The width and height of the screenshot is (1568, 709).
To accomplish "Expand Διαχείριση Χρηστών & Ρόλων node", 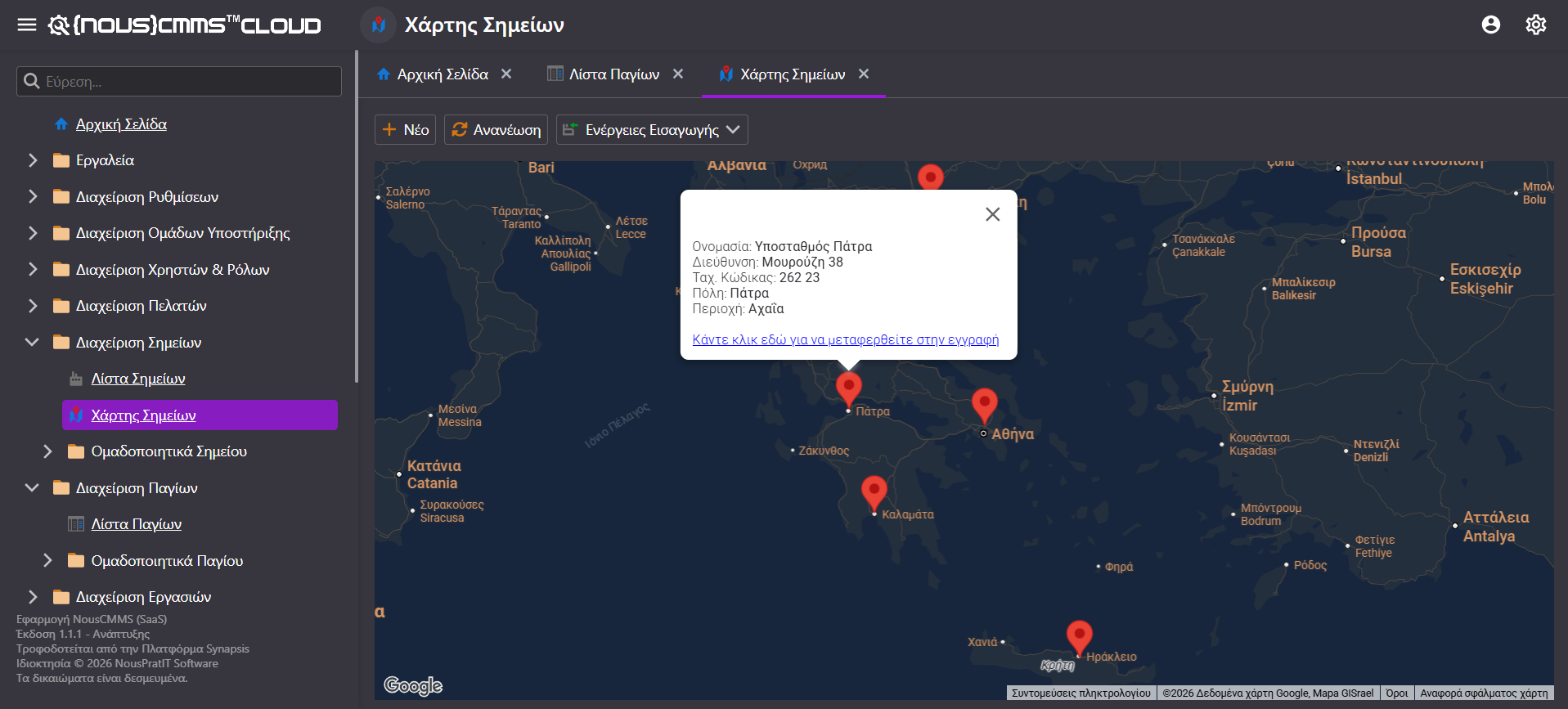I will (x=33, y=270).
